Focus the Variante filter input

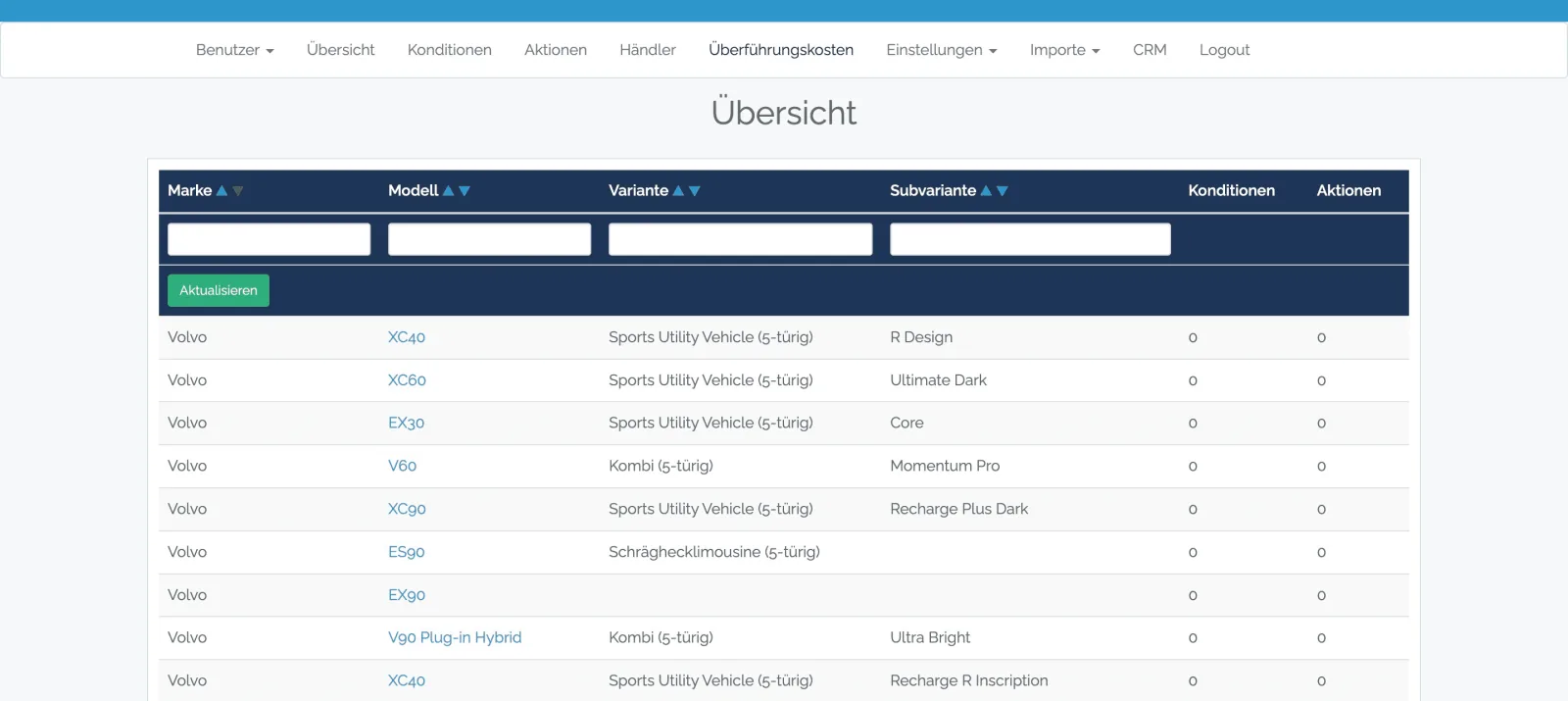pyautogui.click(x=741, y=239)
